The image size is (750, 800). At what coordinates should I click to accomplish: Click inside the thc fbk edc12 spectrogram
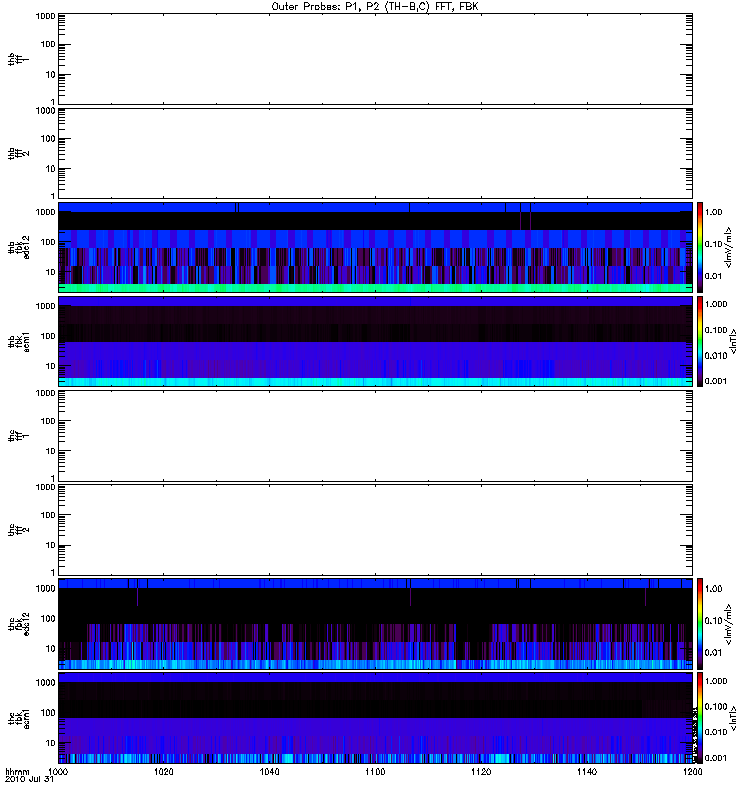pos(375,624)
